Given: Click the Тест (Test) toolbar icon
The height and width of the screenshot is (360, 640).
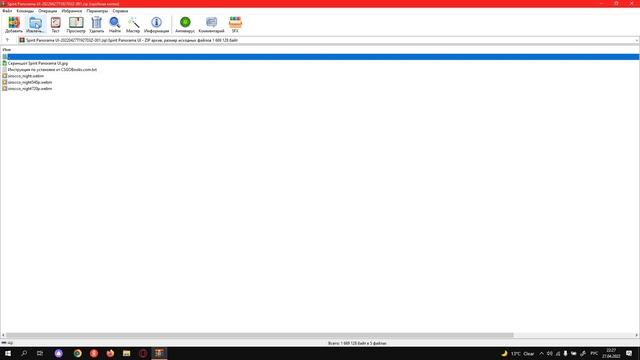Looking at the screenshot, I should tap(56, 24).
